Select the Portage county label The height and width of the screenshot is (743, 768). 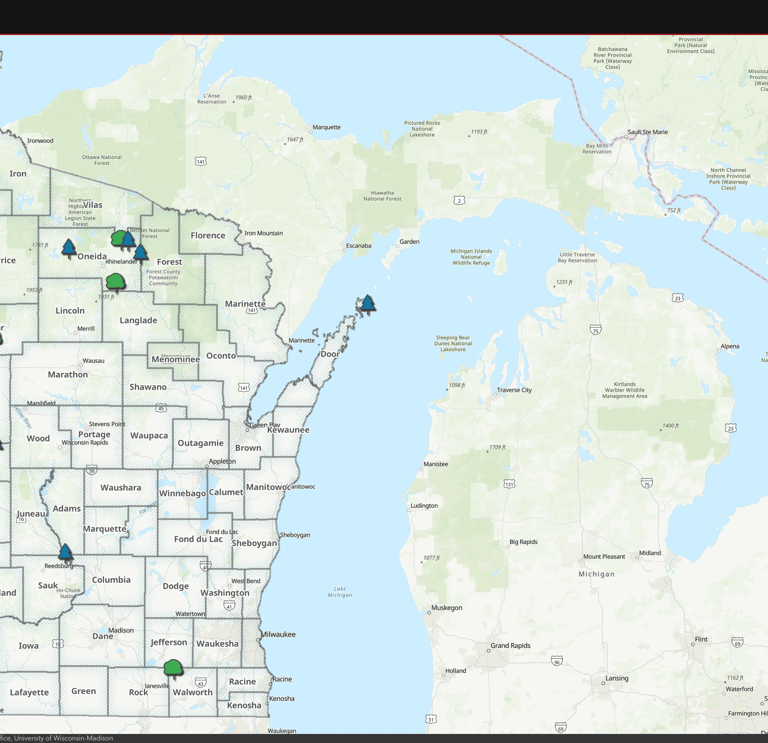pyautogui.click(x=94, y=434)
